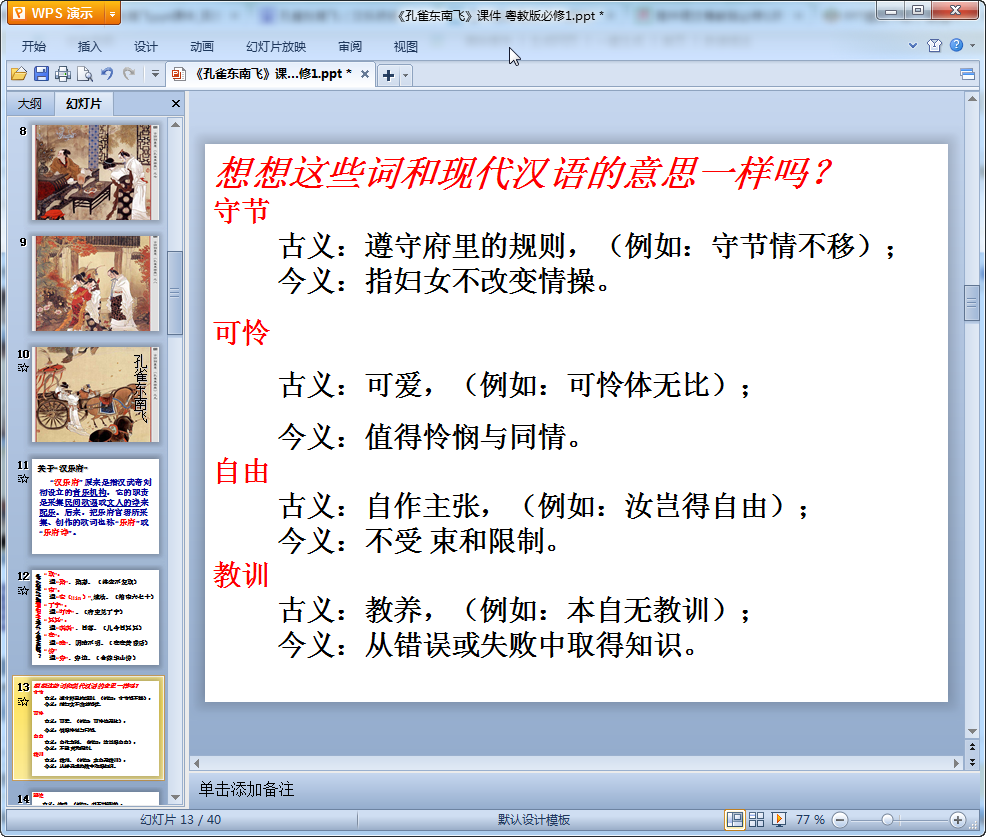
Task: Open the 视图 menu tab
Action: pos(406,47)
